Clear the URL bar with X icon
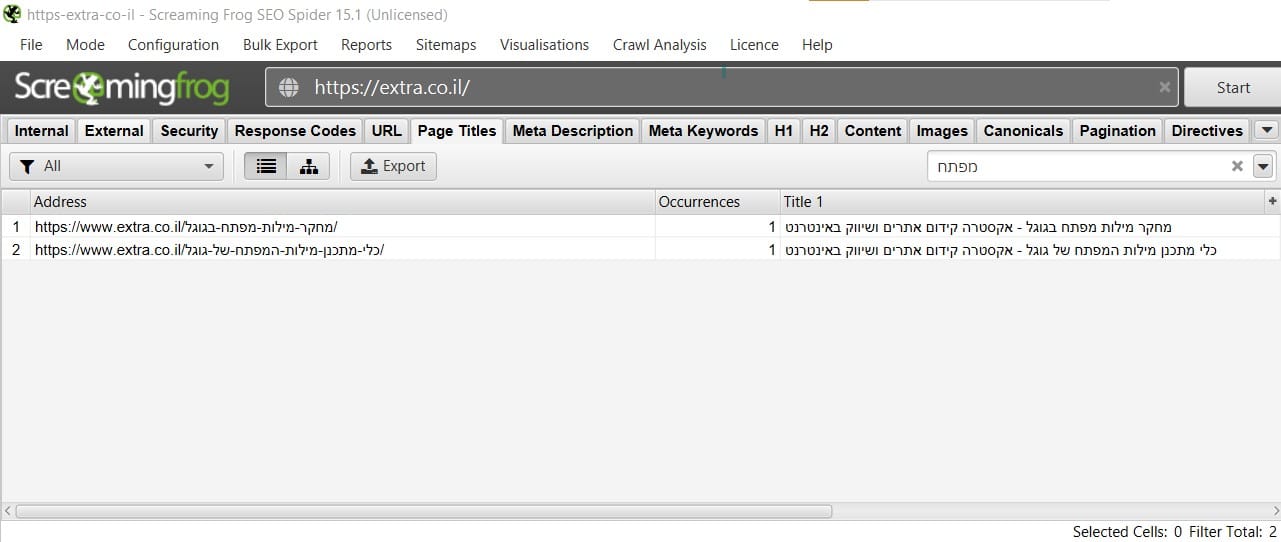This screenshot has height=542, width=1281. tap(1164, 87)
